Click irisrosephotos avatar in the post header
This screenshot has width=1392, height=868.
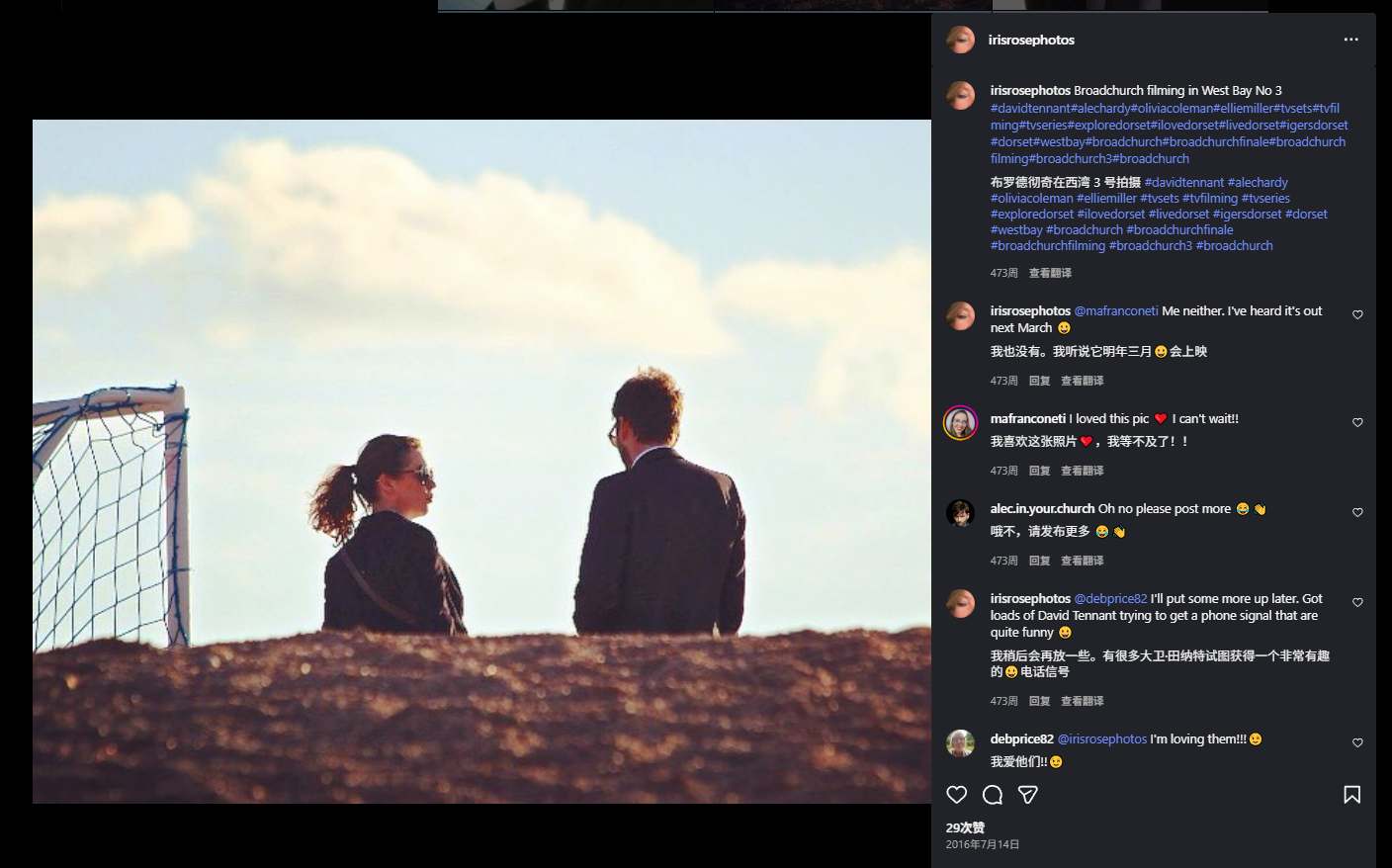point(960,40)
